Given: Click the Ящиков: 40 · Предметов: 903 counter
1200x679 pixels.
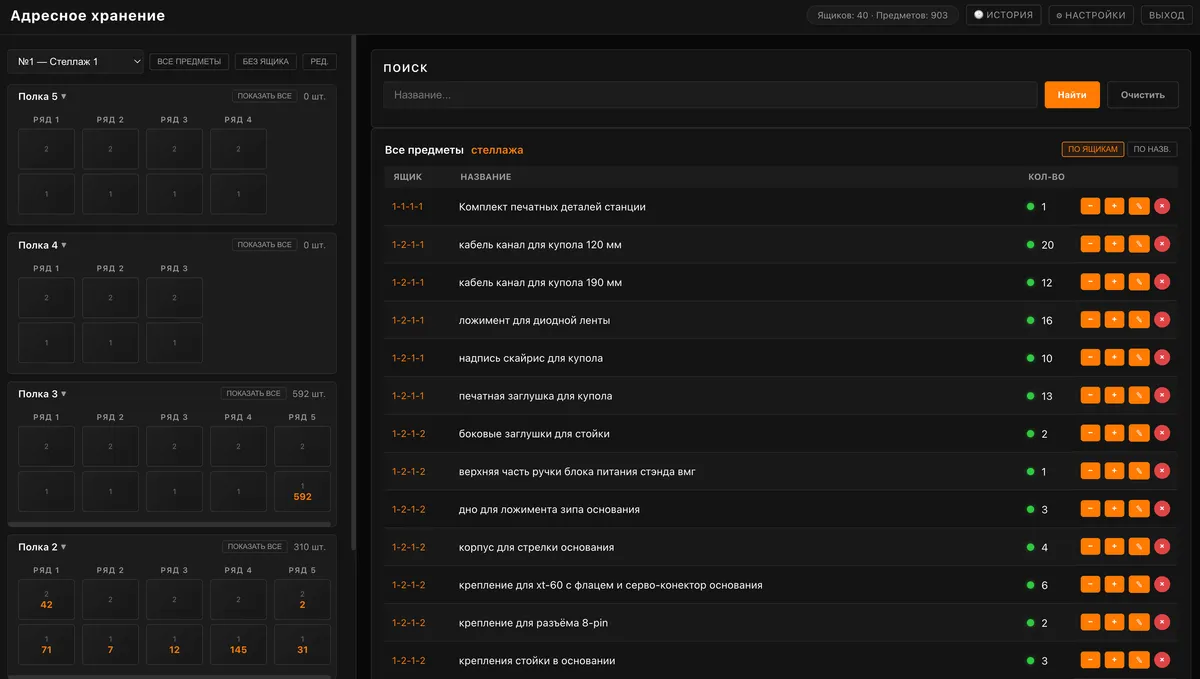Looking at the screenshot, I should click(882, 15).
